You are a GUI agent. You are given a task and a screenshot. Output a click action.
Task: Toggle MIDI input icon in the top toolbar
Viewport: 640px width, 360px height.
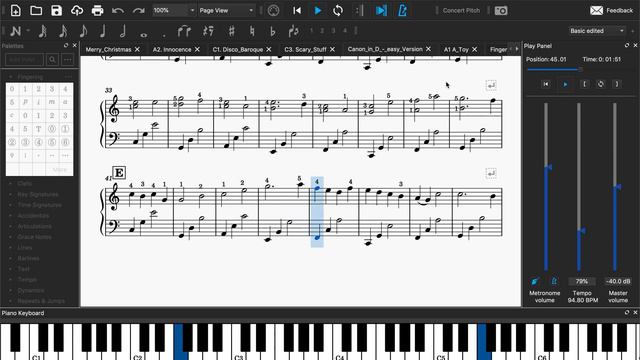[x=273, y=10]
